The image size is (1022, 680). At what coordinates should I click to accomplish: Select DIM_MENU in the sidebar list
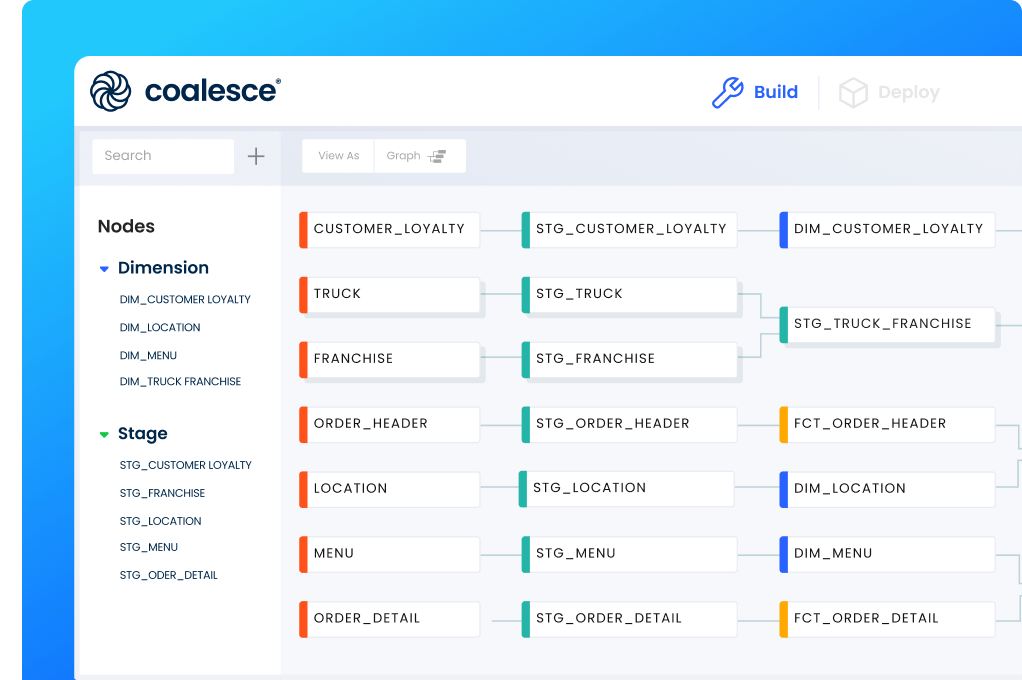tap(148, 355)
